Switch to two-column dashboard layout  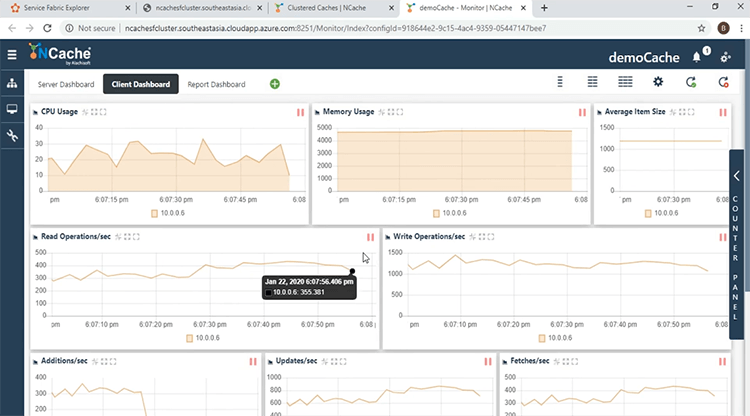(592, 82)
